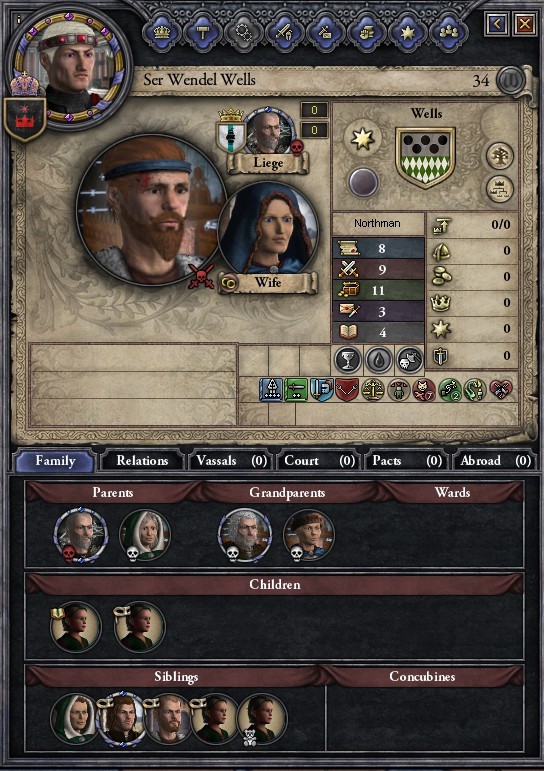The image size is (544, 771).
Task: Select the first child portrait under Children
Action: [x=75, y=627]
